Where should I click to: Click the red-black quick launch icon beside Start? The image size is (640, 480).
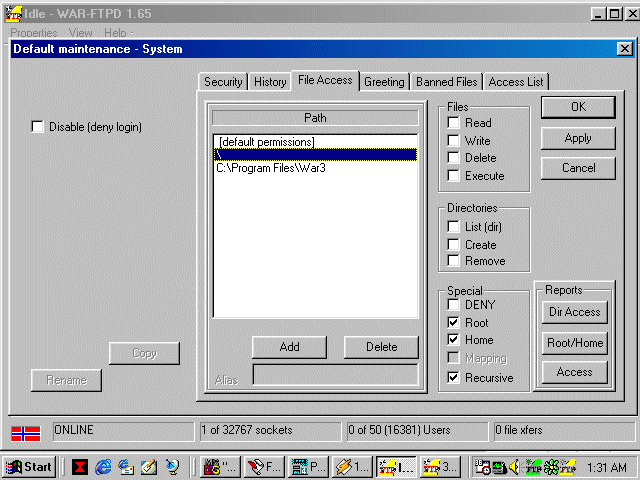(x=79, y=466)
